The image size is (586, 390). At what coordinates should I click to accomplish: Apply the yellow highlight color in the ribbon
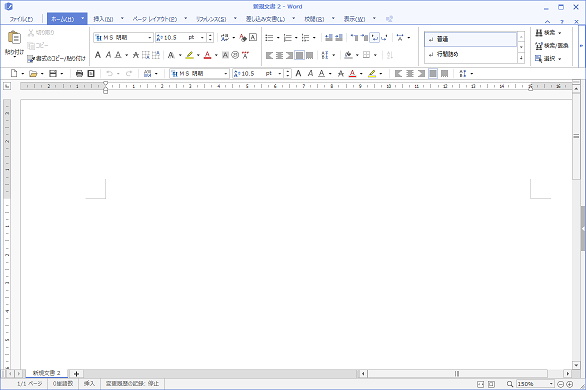(x=189, y=55)
